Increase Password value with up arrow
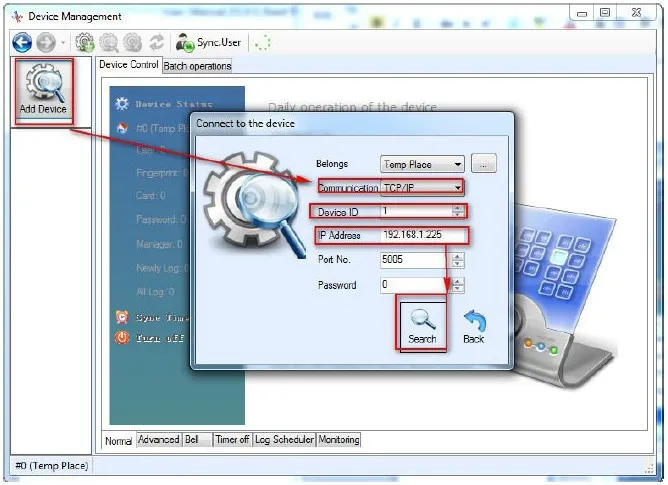 click(458, 281)
